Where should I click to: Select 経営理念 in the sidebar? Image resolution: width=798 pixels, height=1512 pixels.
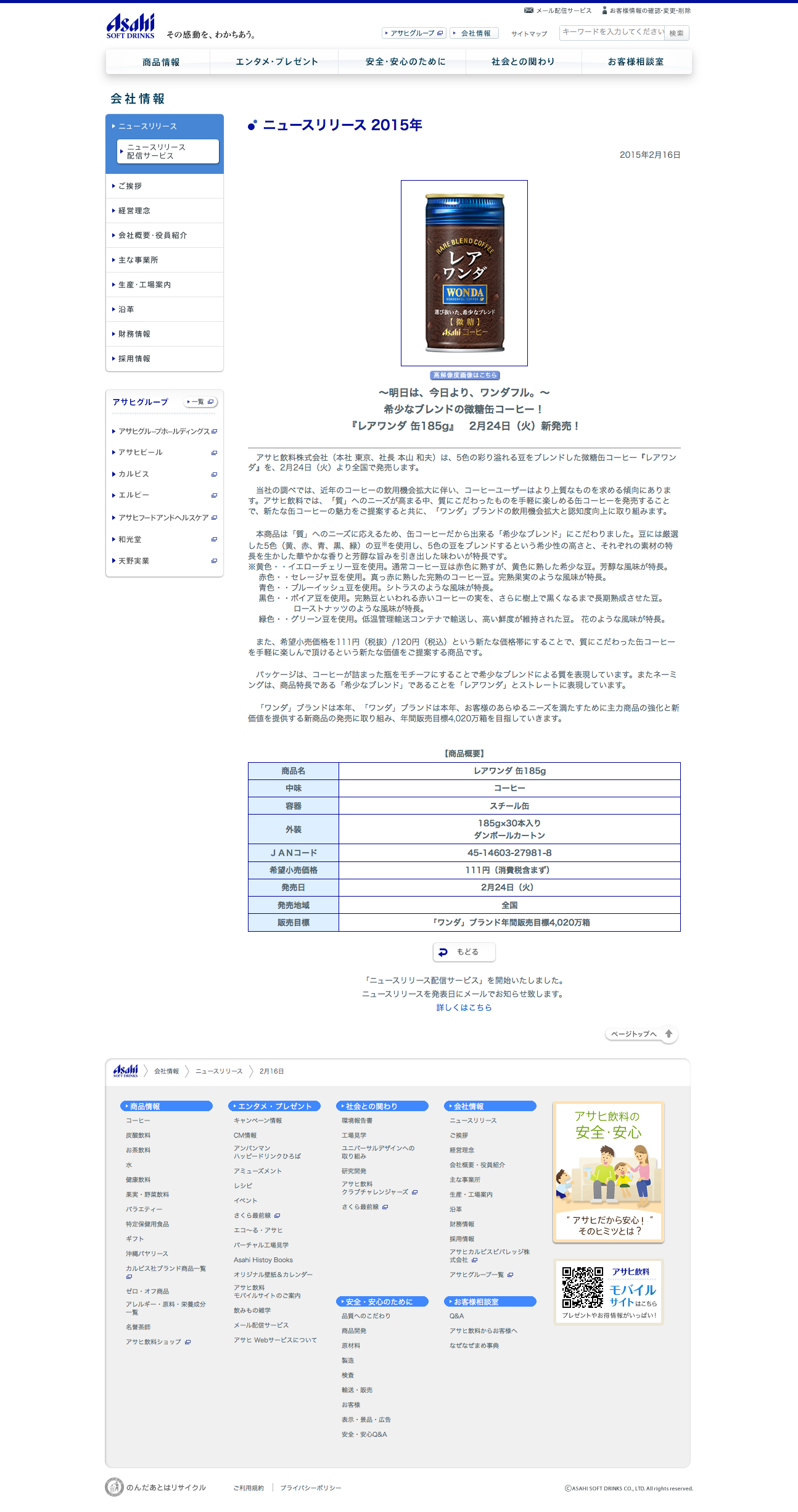(164, 211)
